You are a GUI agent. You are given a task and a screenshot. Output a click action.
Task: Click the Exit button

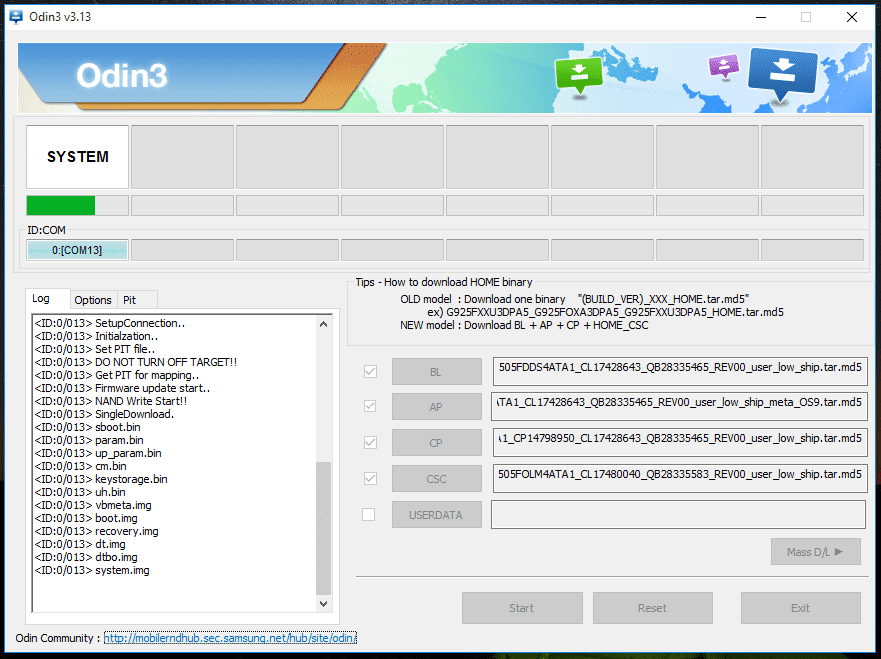[801, 608]
